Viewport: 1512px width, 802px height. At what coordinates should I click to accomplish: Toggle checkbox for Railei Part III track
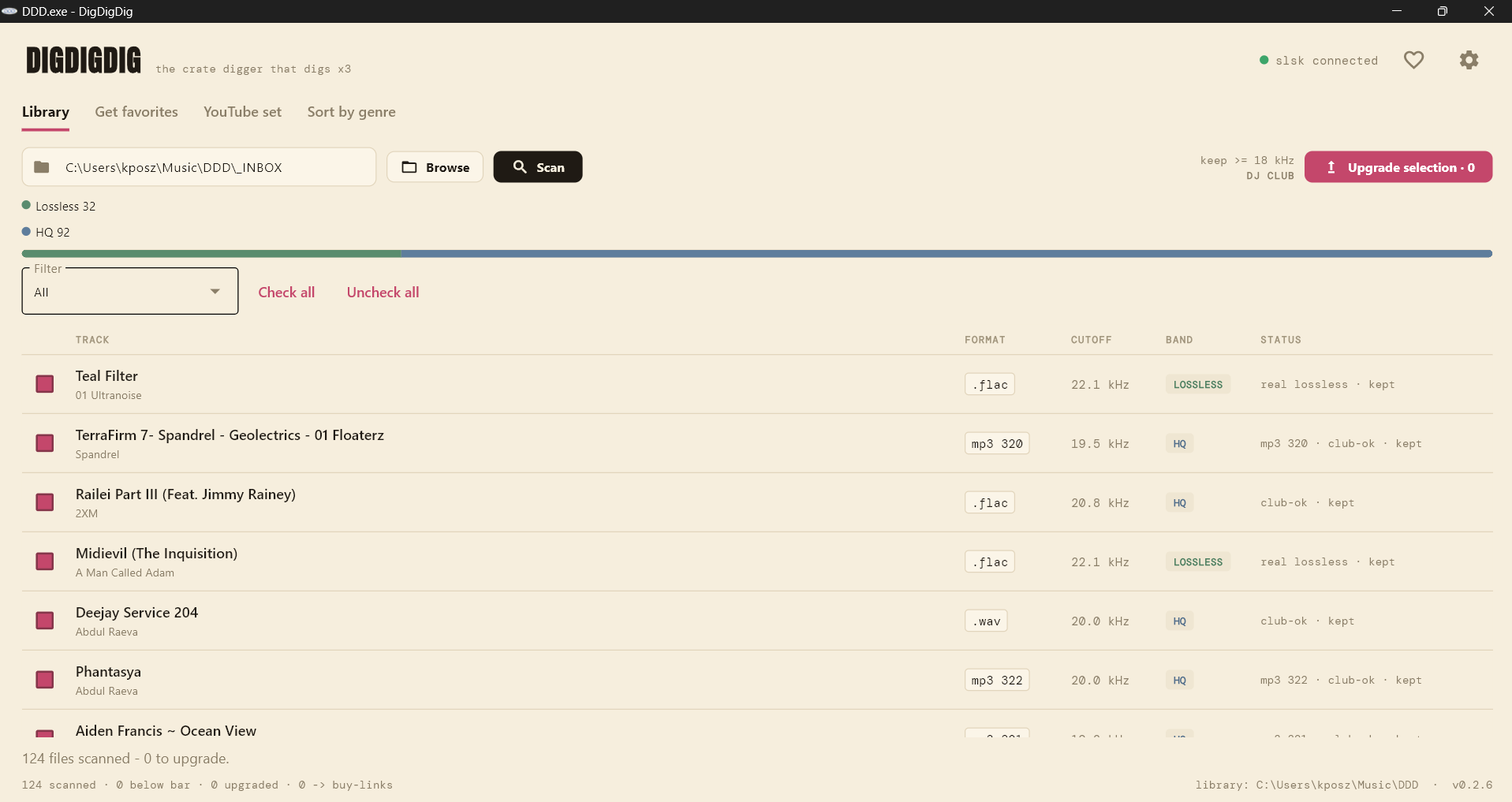[45, 502]
